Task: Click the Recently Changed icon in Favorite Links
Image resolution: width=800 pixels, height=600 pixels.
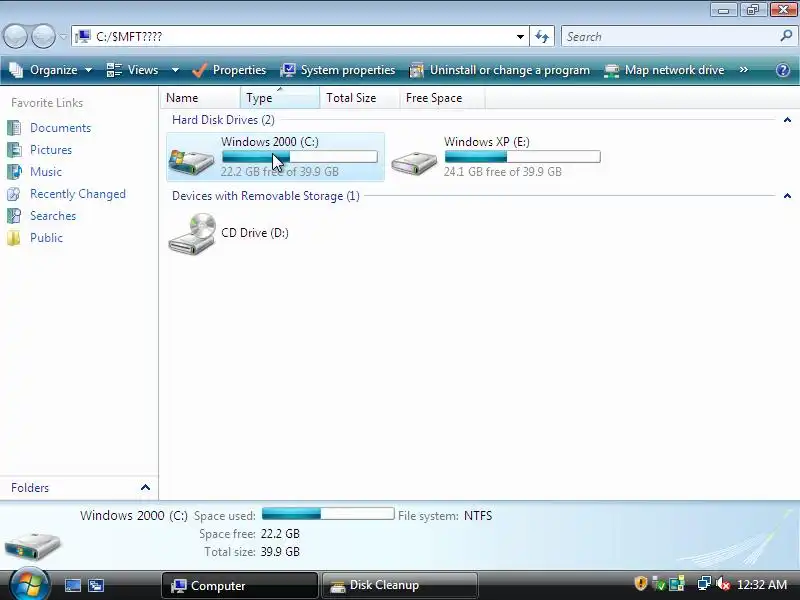Action: (14, 194)
